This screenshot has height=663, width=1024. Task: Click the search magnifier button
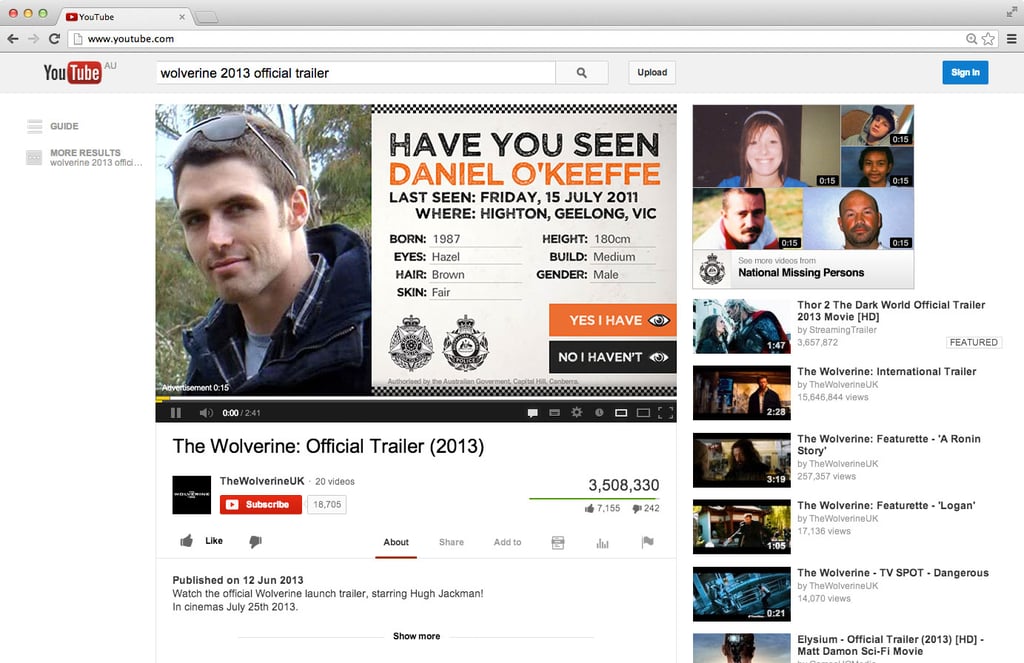pos(581,73)
